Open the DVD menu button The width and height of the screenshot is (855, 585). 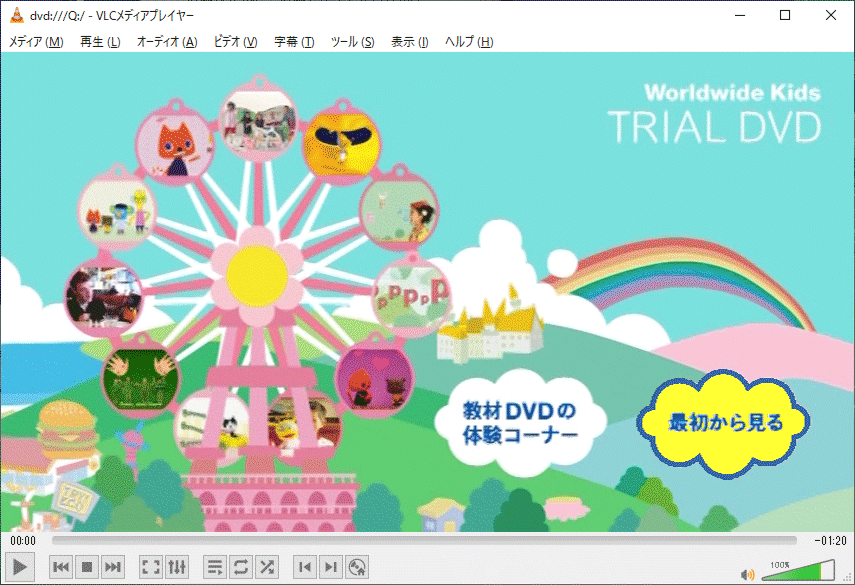pyautogui.click(x=357, y=567)
